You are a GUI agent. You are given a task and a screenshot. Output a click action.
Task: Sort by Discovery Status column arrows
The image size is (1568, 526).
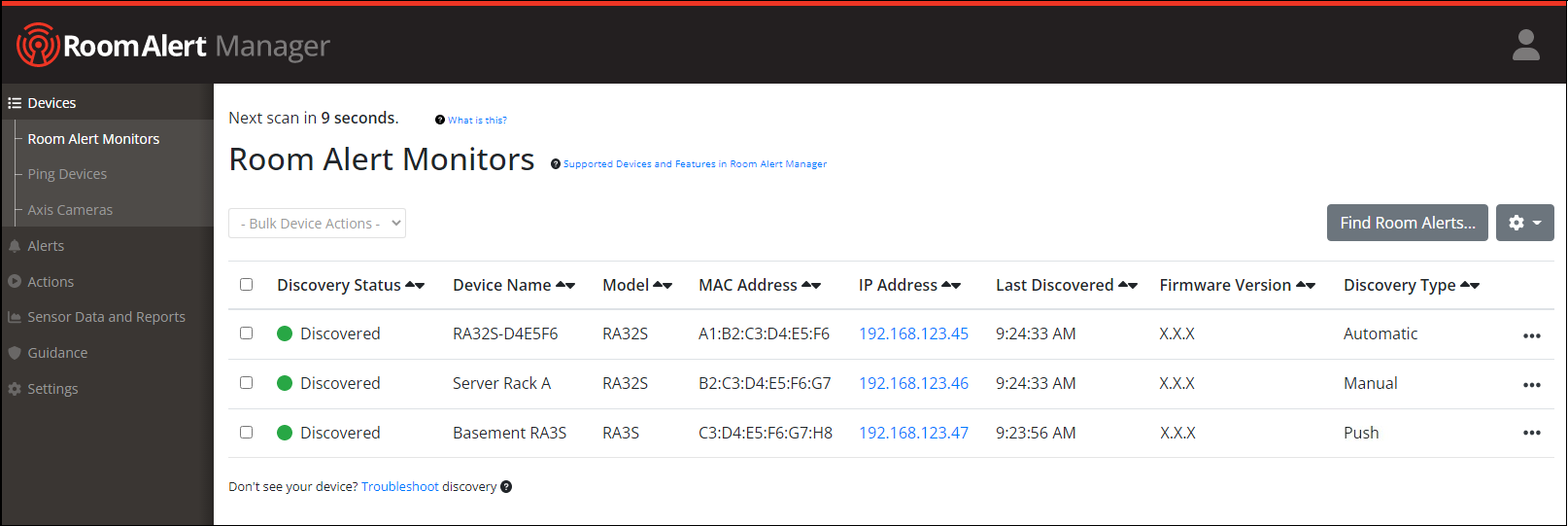coord(415,285)
